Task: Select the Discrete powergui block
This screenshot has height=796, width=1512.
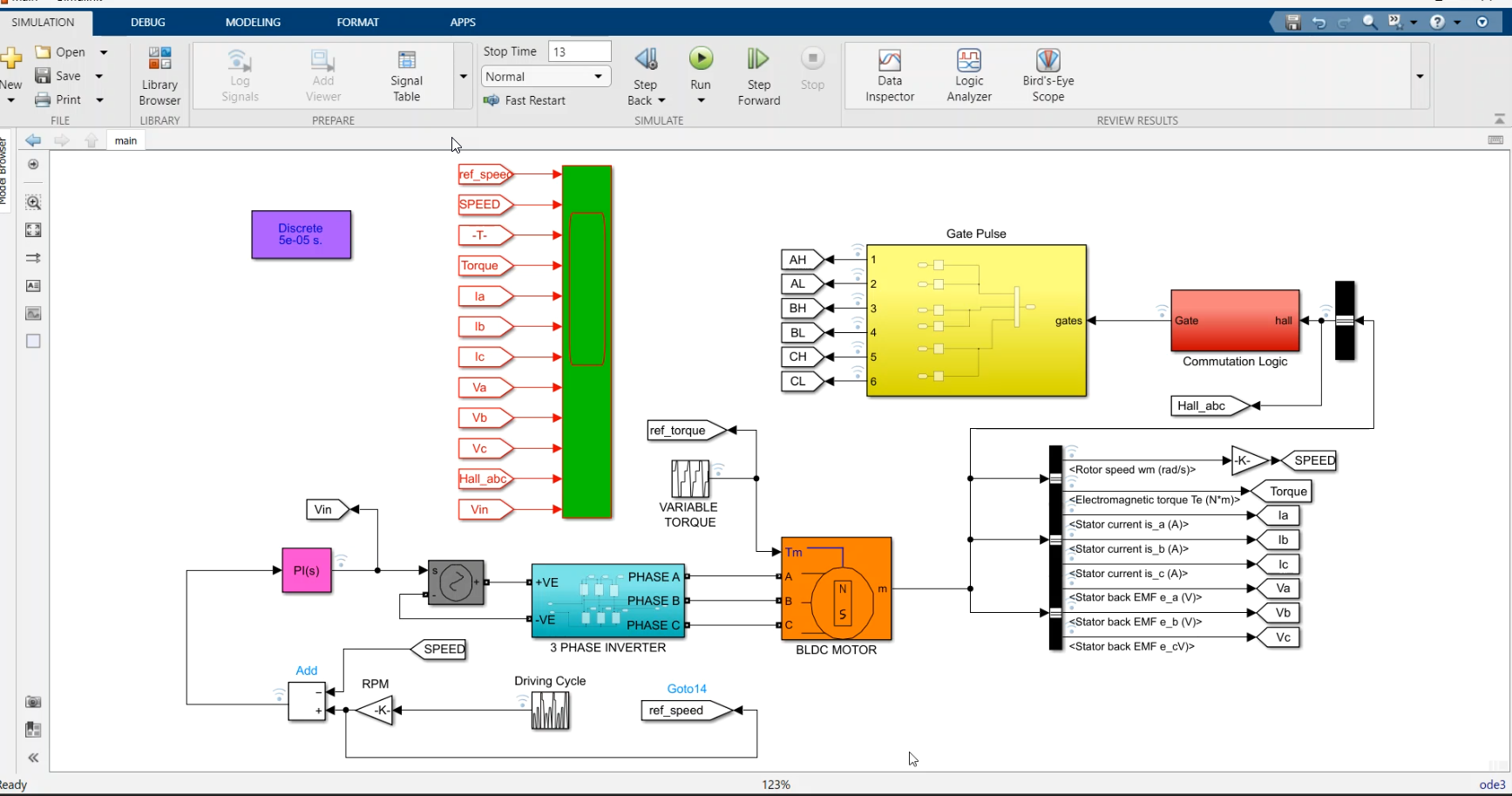Action: (x=302, y=235)
